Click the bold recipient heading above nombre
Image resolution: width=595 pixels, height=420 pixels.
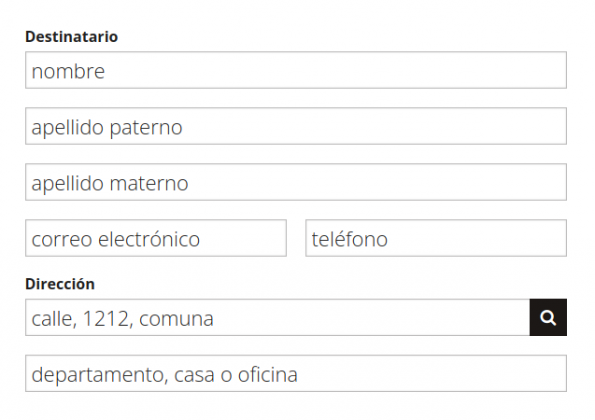pyautogui.click(x=71, y=37)
